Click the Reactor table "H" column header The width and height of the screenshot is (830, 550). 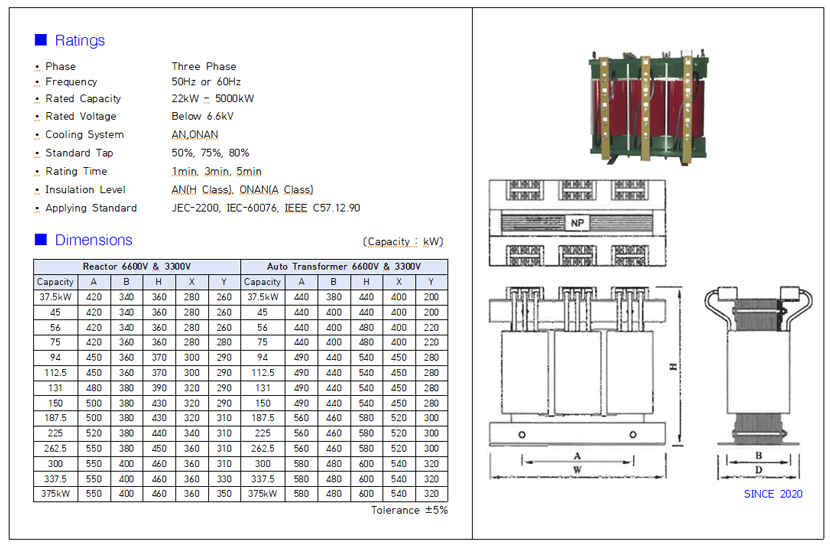(x=158, y=282)
